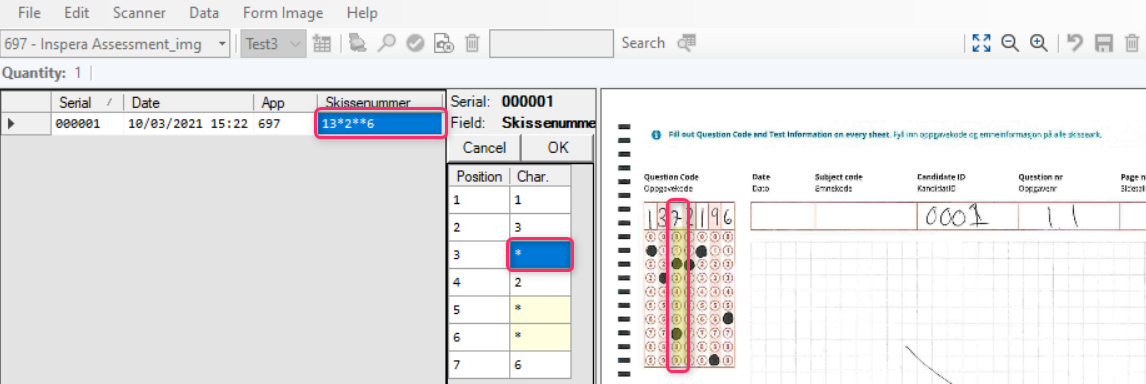
Task: Select the asterisk Char. cell at position 5
Action: (540, 310)
